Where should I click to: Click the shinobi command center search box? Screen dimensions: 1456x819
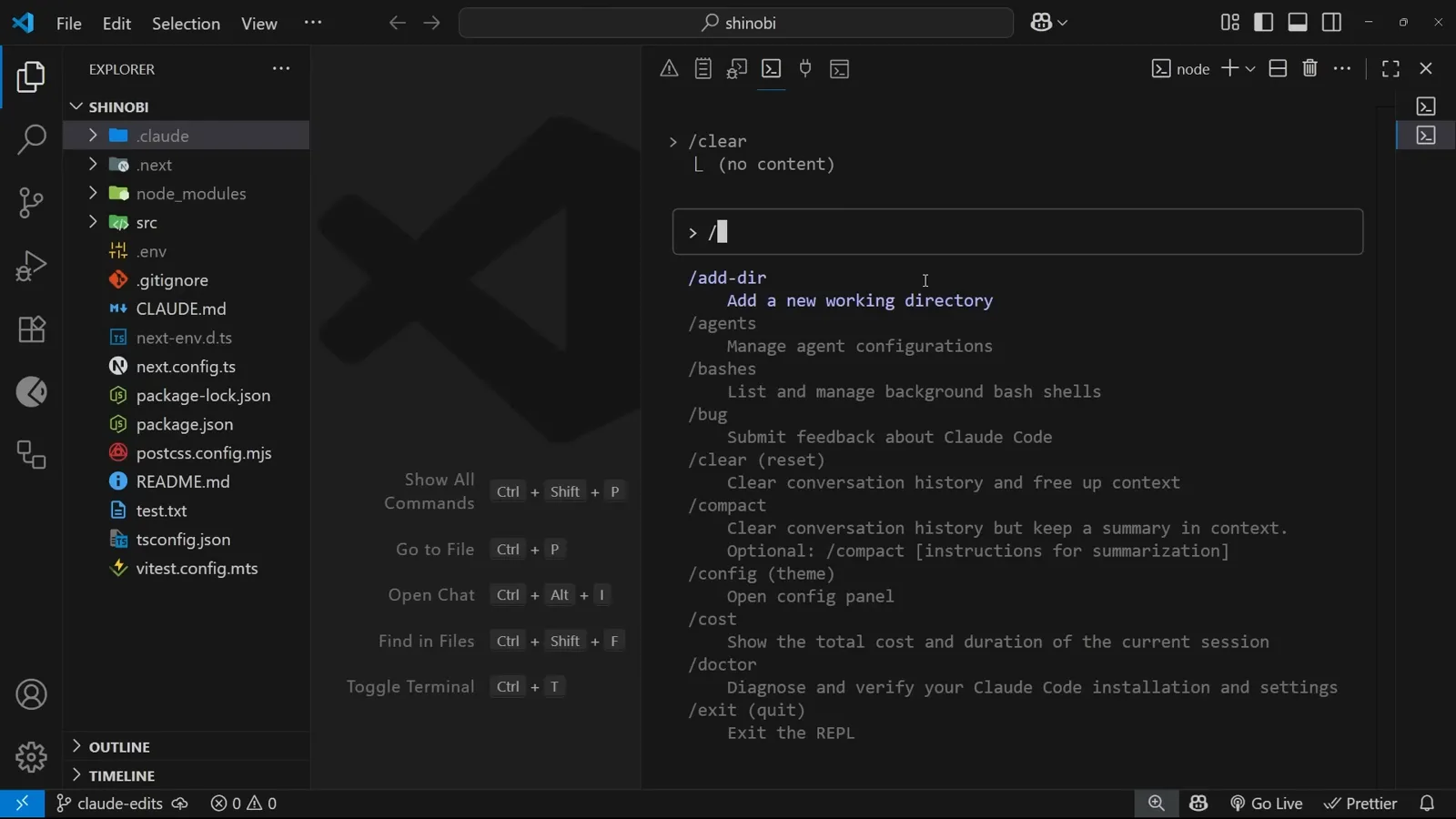coord(736,23)
